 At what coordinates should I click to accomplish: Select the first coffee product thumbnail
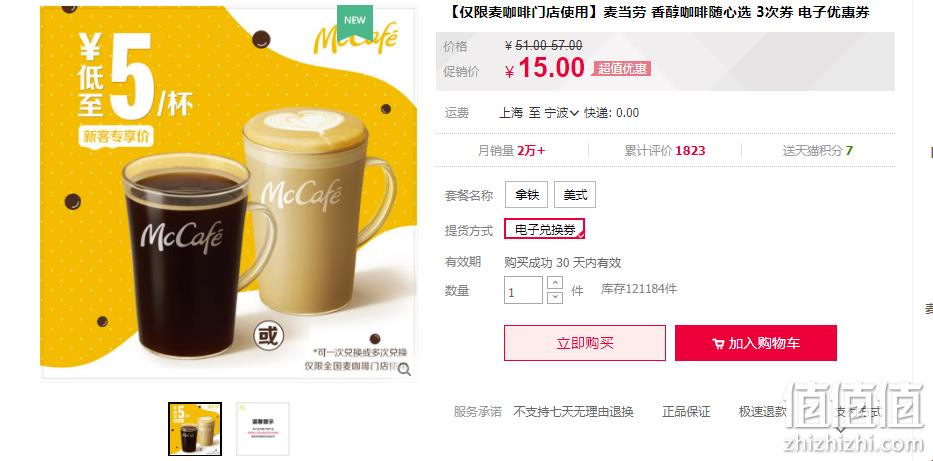[195, 429]
